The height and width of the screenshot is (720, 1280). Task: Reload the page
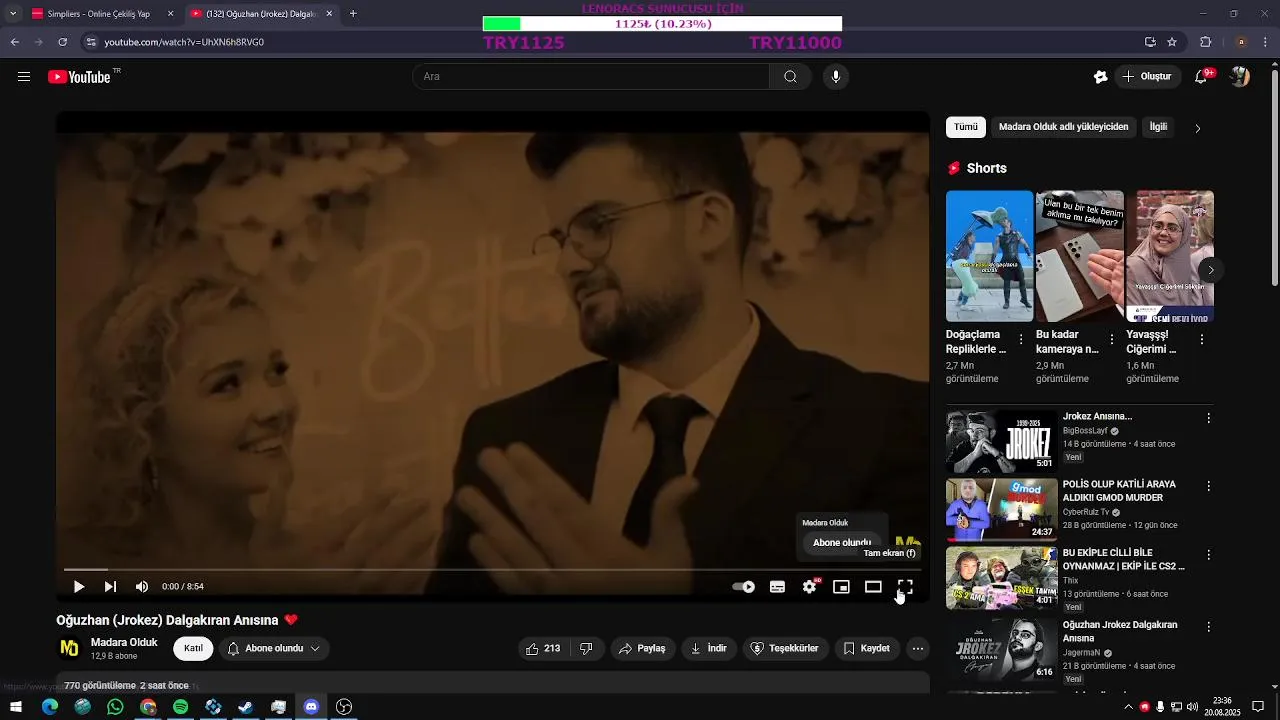click(x=62, y=42)
